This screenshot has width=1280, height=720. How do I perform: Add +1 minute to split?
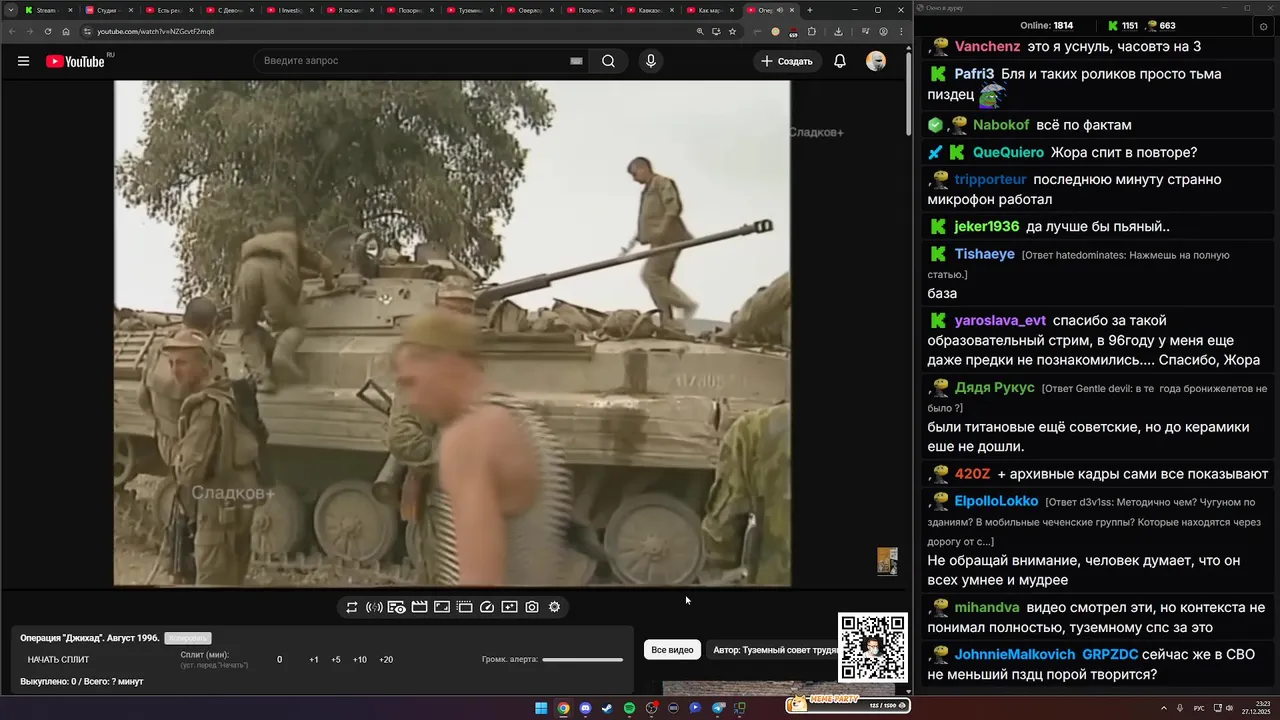[314, 660]
